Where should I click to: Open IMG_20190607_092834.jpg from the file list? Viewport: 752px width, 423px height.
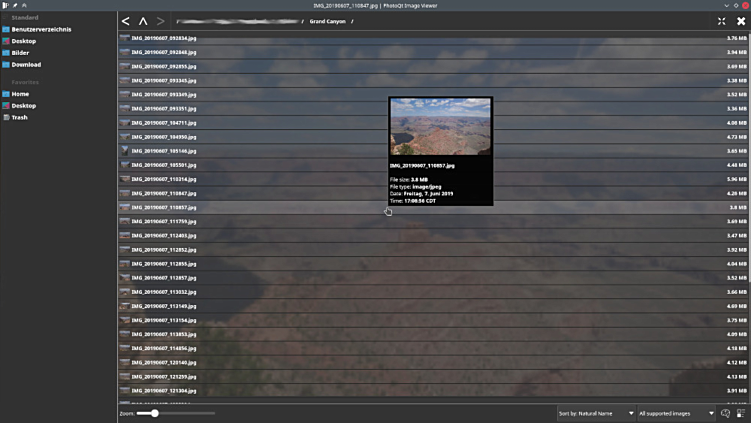coord(163,38)
